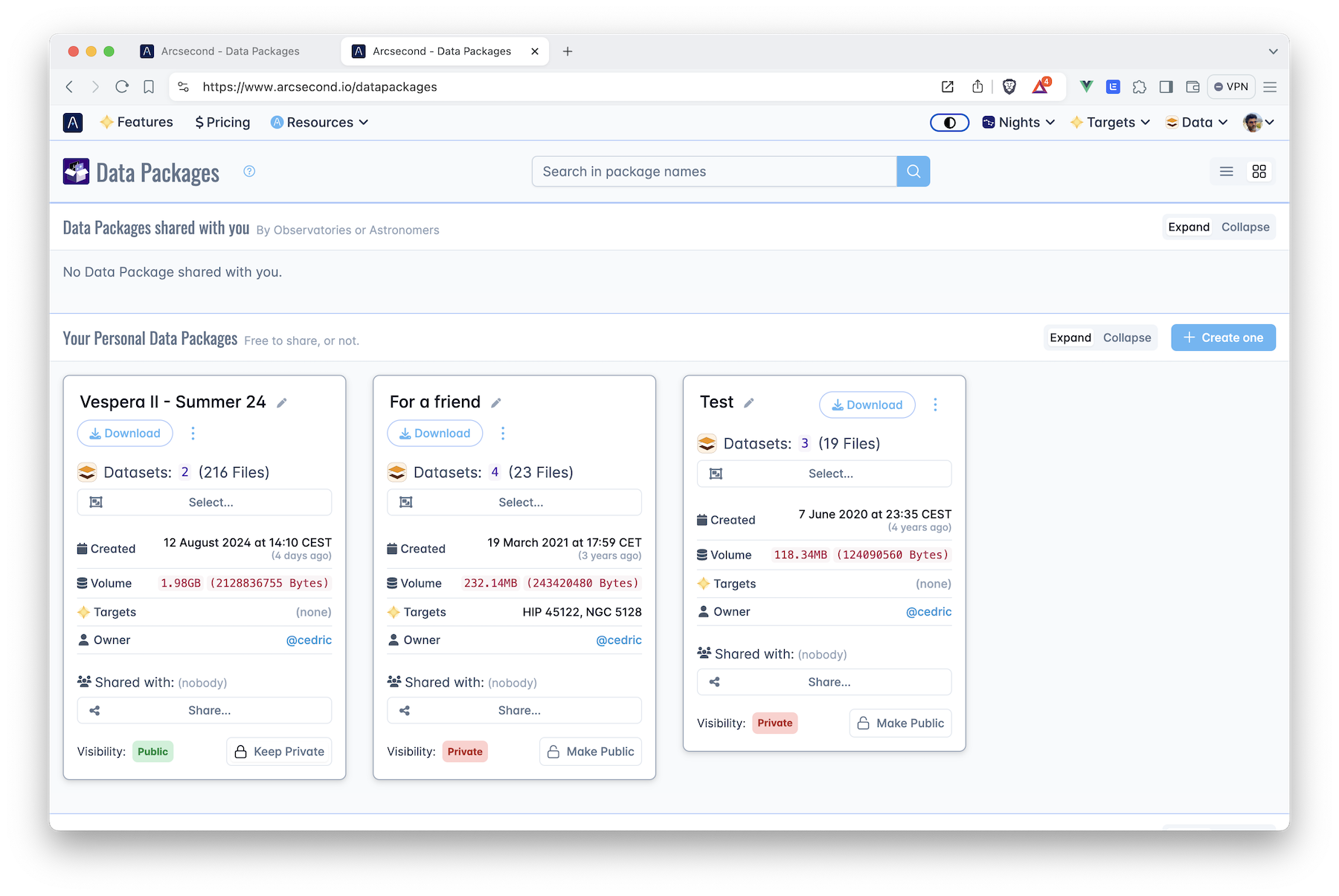Click the Arcsecond logo icon

[73, 122]
